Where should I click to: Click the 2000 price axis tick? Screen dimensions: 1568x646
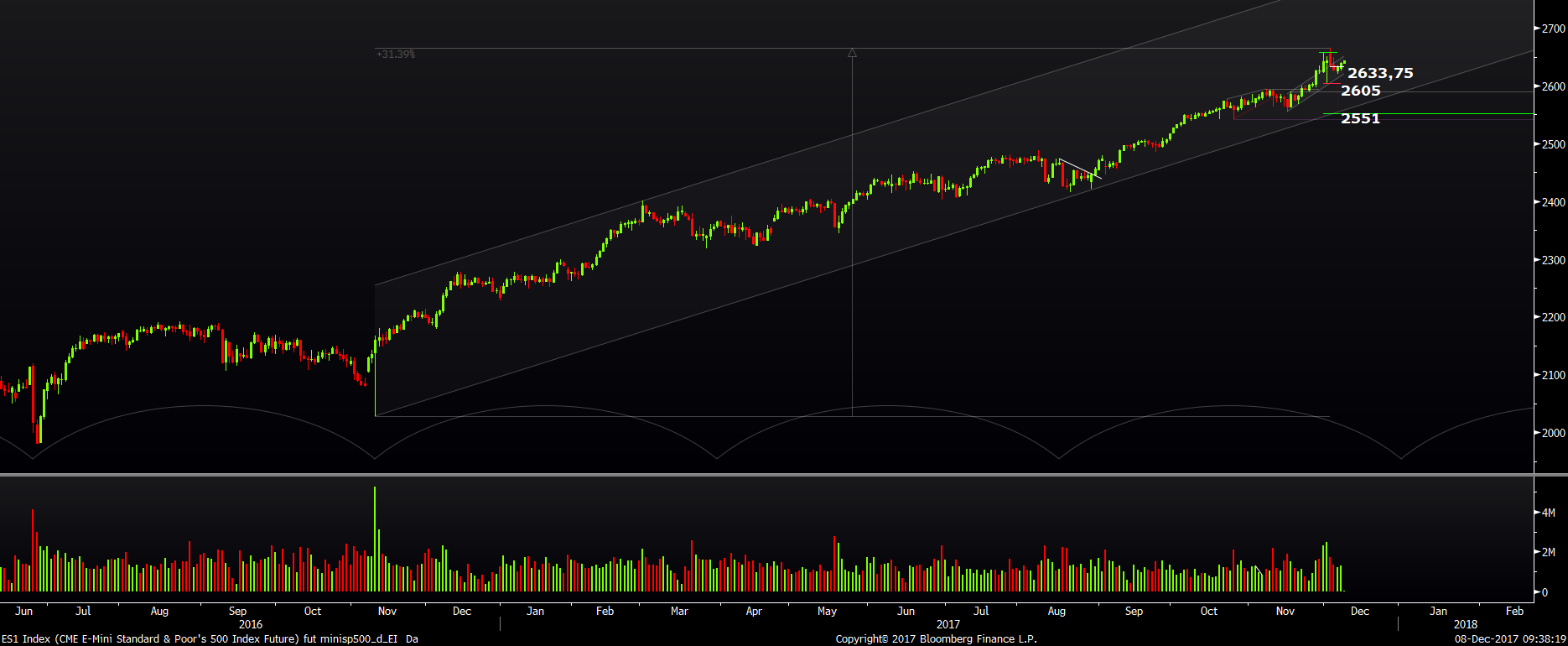1553,433
